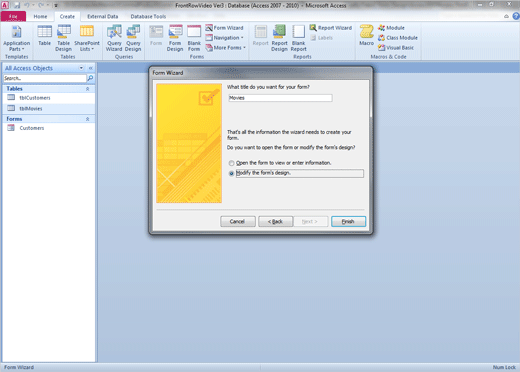Open the Navigation forms dropdown
This screenshot has width=520, height=372.
[224, 38]
